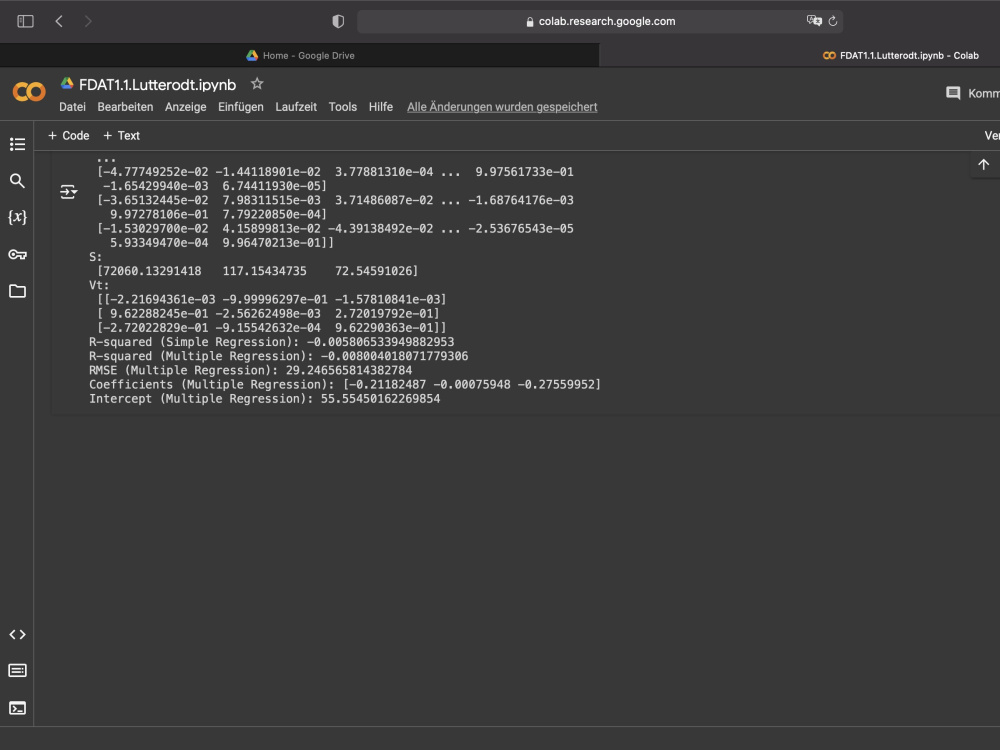The width and height of the screenshot is (1000, 750).
Task: Click the cell output options icon
Action: 68,191
